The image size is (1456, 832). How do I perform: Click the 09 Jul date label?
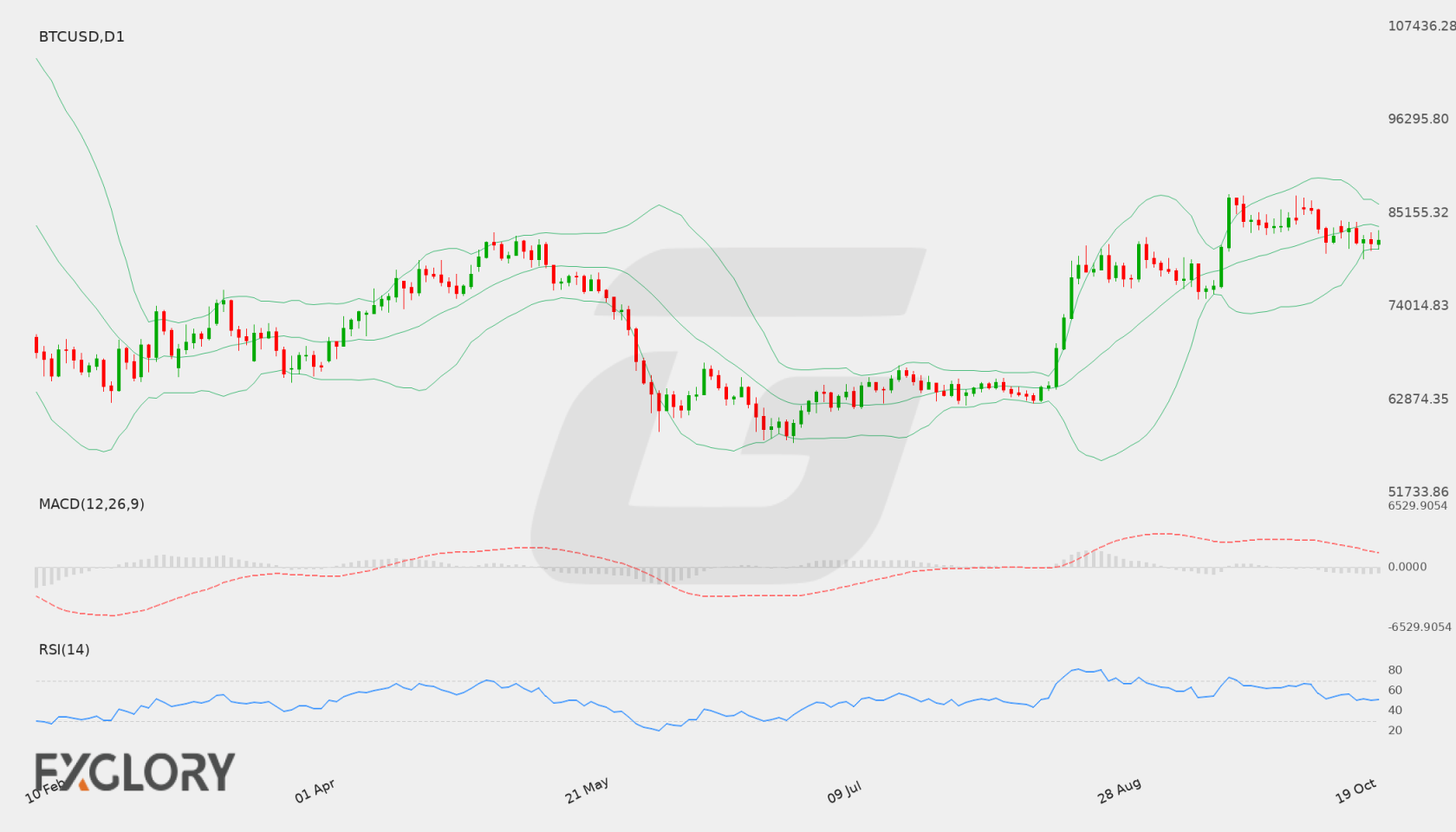pyautogui.click(x=844, y=791)
